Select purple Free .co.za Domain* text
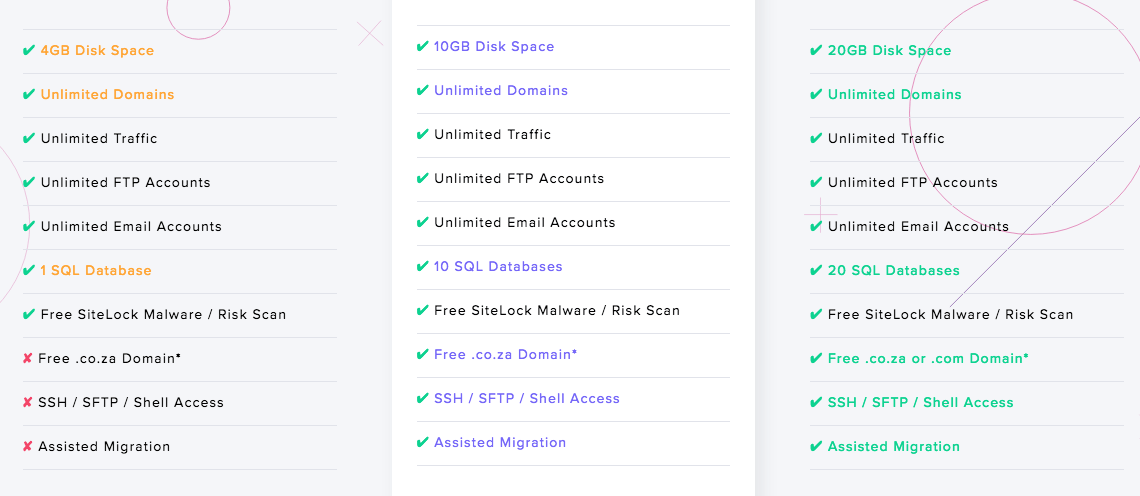Viewport: 1140px width, 496px height. (x=506, y=354)
